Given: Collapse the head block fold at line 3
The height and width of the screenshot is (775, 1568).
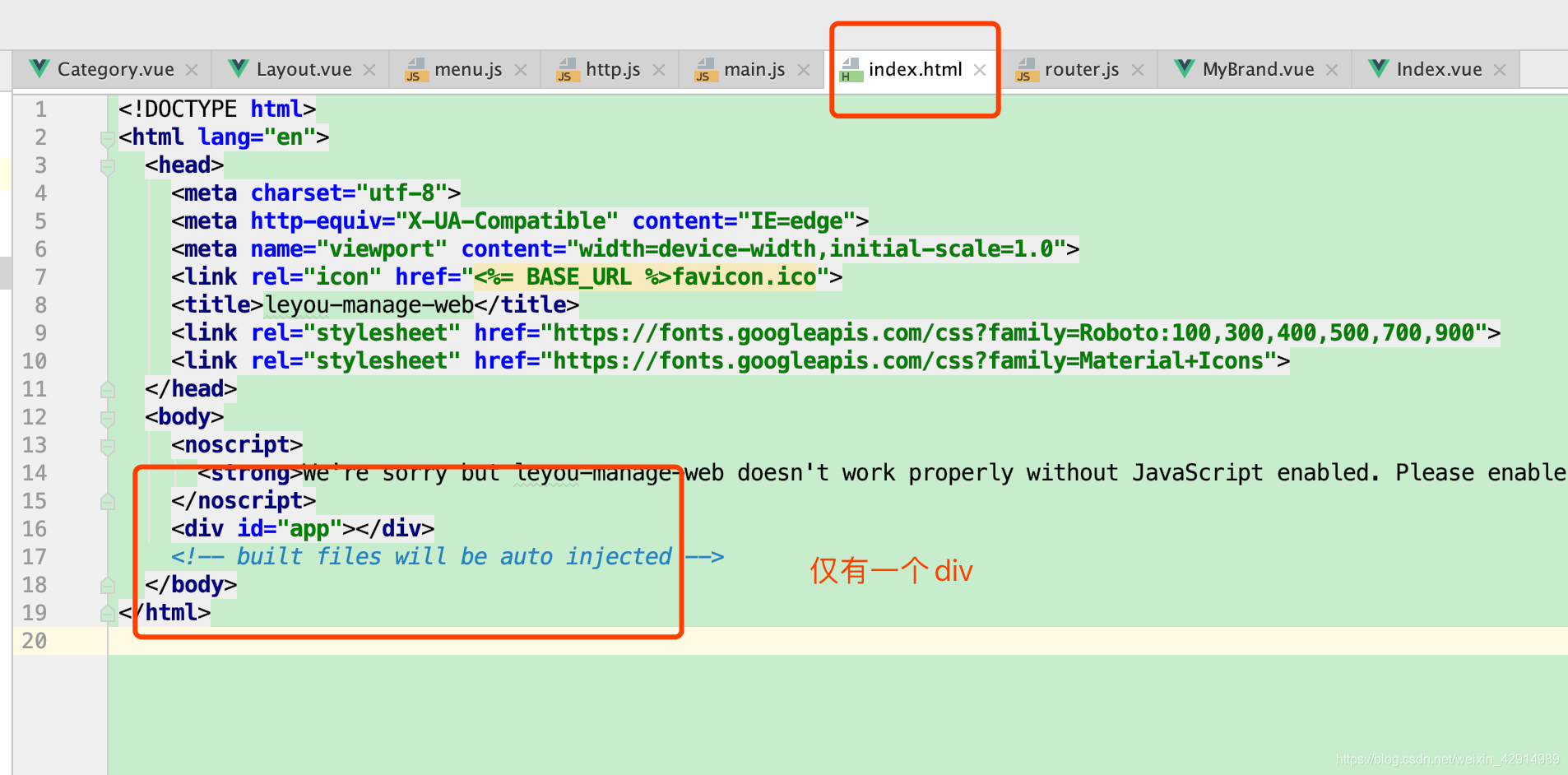Looking at the screenshot, I should tap(107, 166).
